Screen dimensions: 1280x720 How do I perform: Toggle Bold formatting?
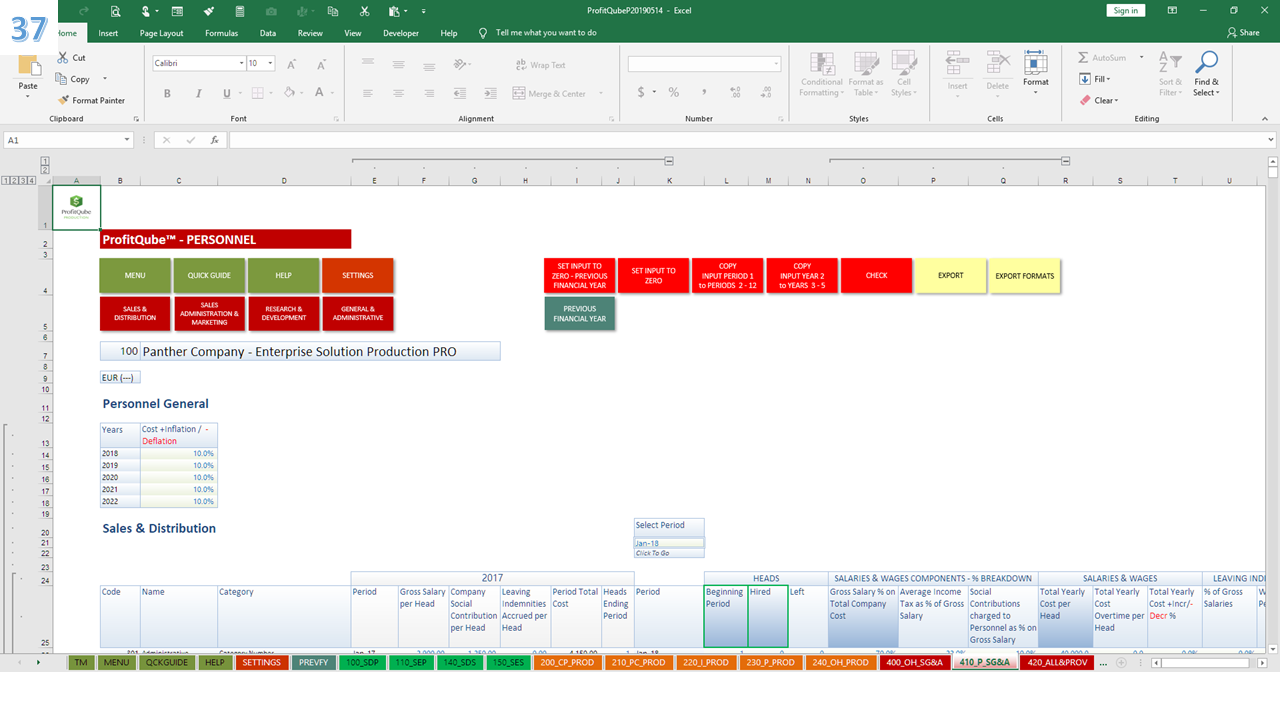(x=168, y=93)
